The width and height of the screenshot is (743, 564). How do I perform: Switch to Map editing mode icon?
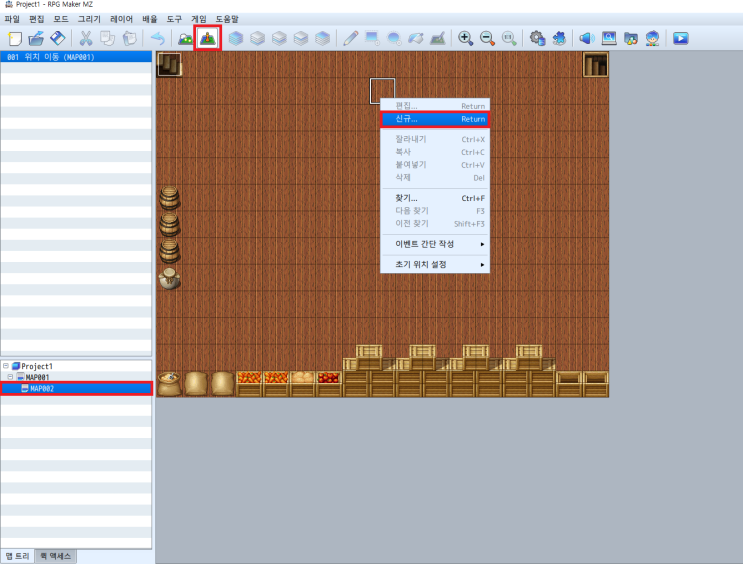pos(185,38)
